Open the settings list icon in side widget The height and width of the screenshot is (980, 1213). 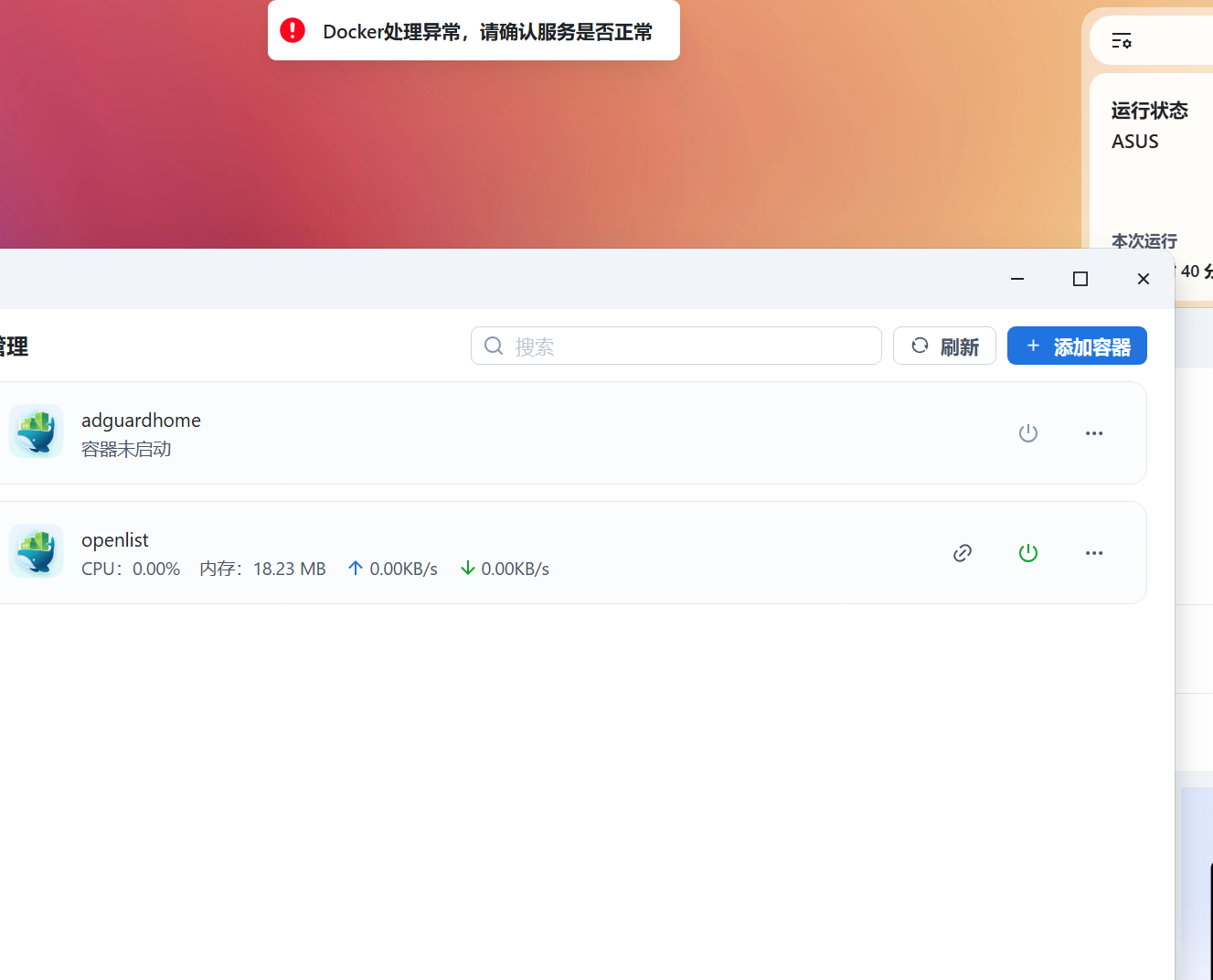[1122, 41]
